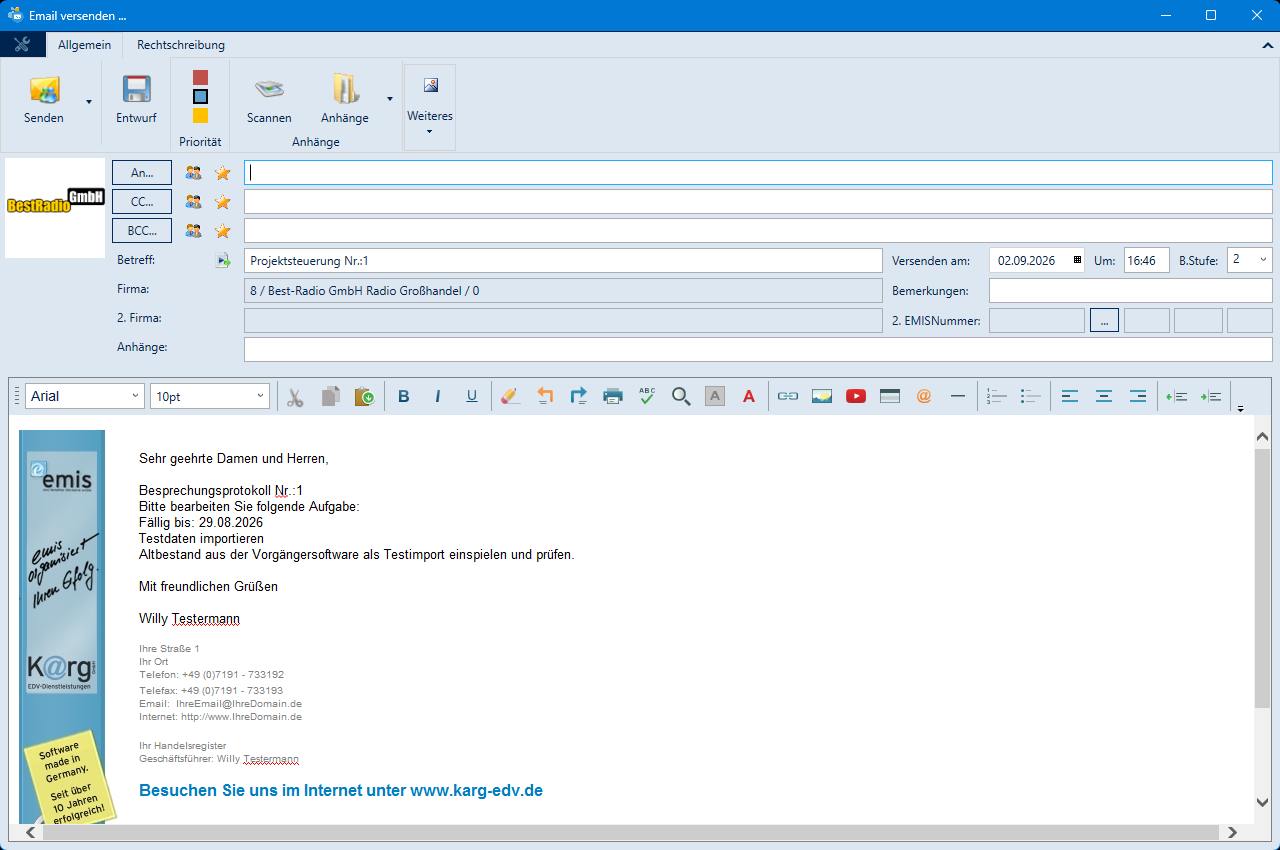The image size is (1280, 850).
Task: Insert YouTube video icon
Action: pyautogui.click(x=856, y=396)
